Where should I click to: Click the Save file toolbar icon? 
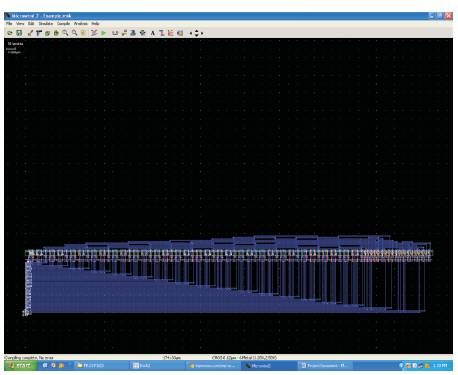tap(19, 33)
